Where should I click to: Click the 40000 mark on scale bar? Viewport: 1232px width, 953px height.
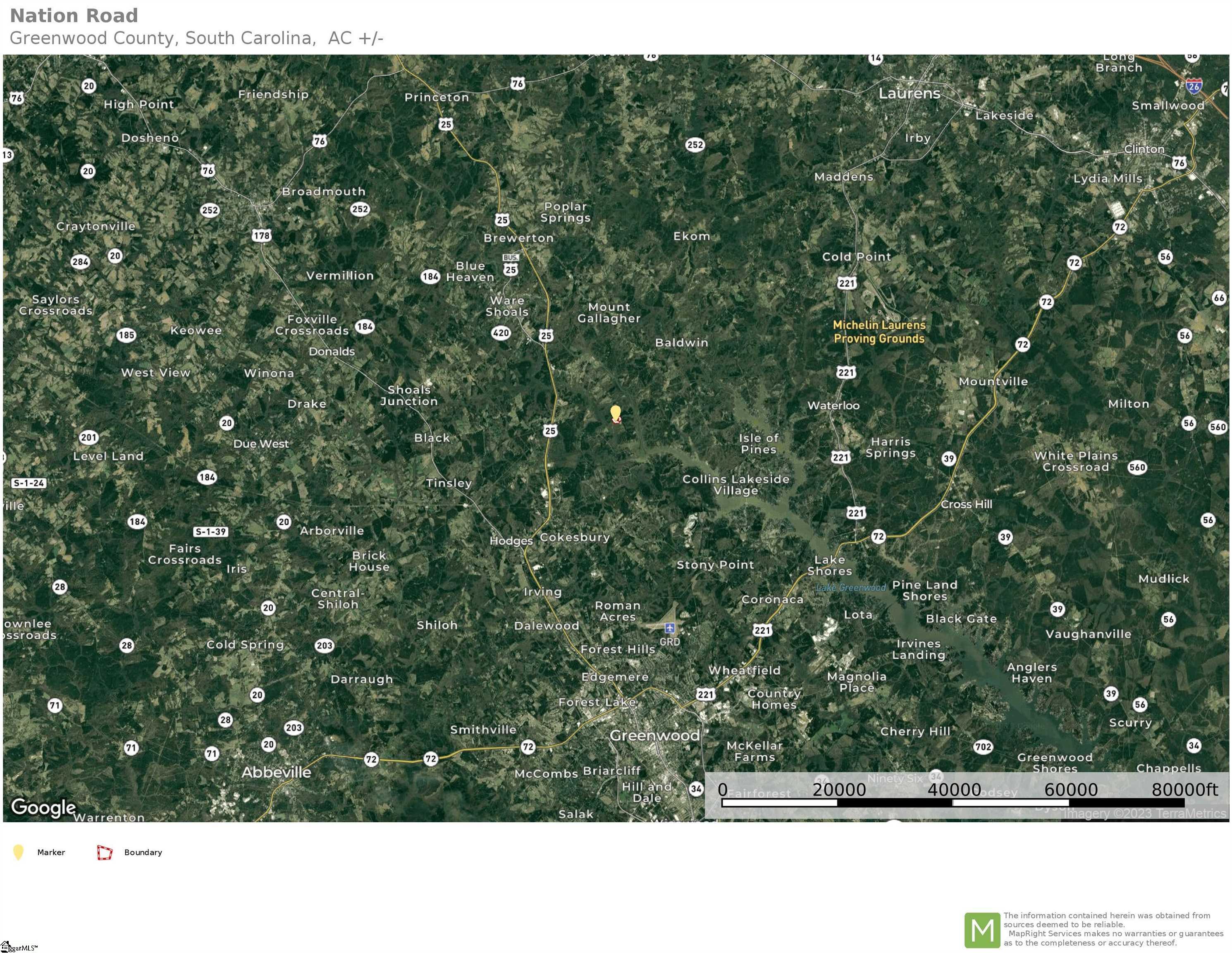[x=954, y=789]
